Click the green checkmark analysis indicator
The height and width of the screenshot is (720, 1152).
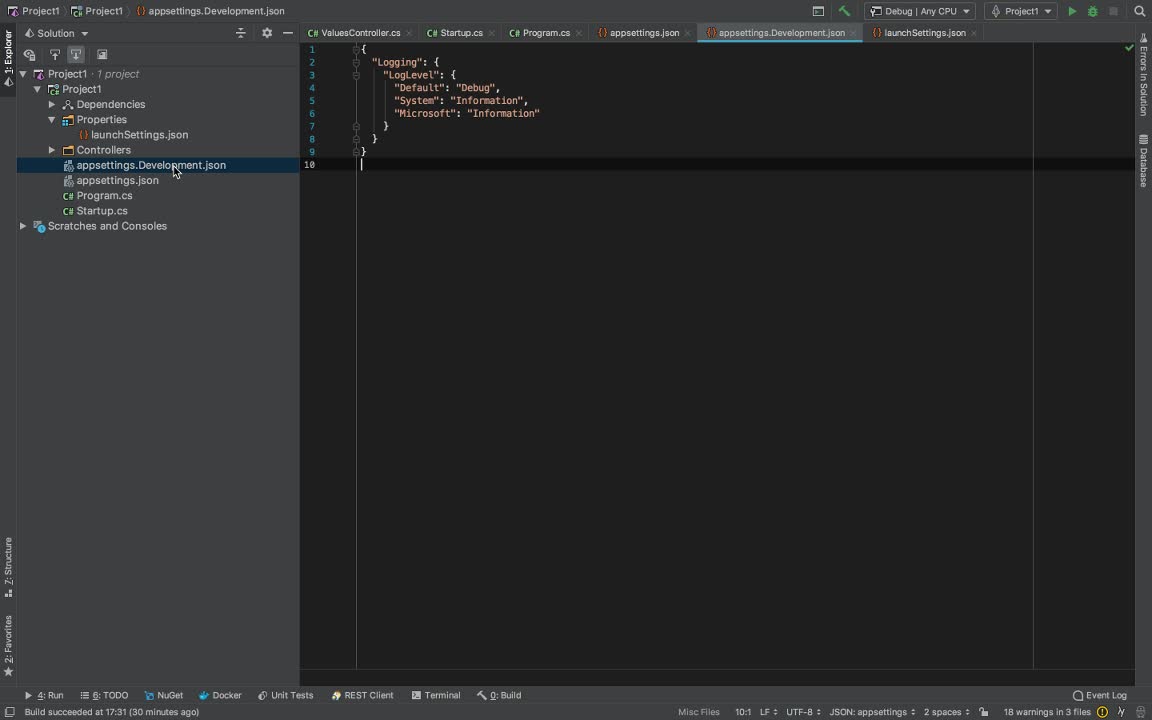[x=1129, y=48]
